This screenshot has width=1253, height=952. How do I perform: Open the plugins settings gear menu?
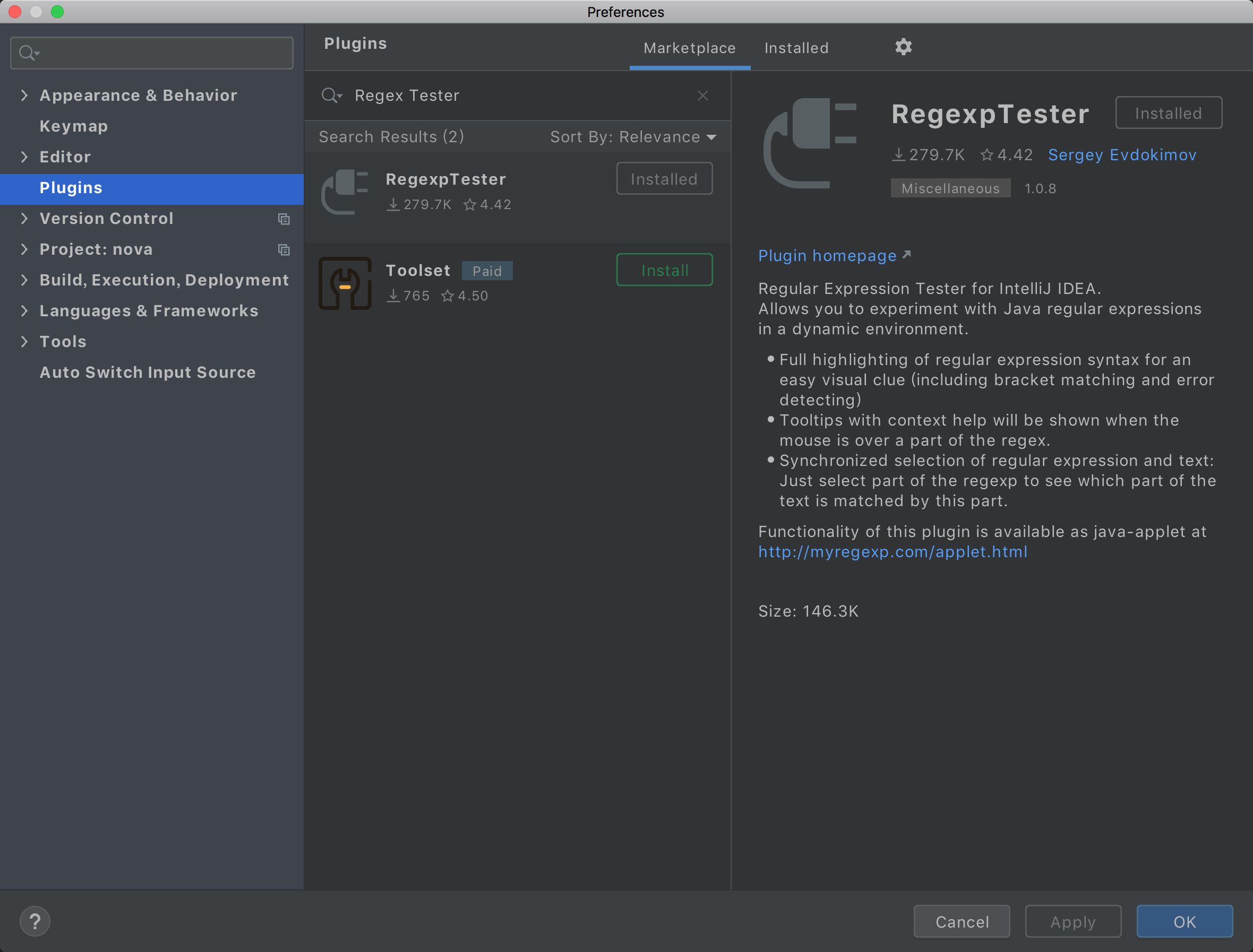[x=903, y=47]
